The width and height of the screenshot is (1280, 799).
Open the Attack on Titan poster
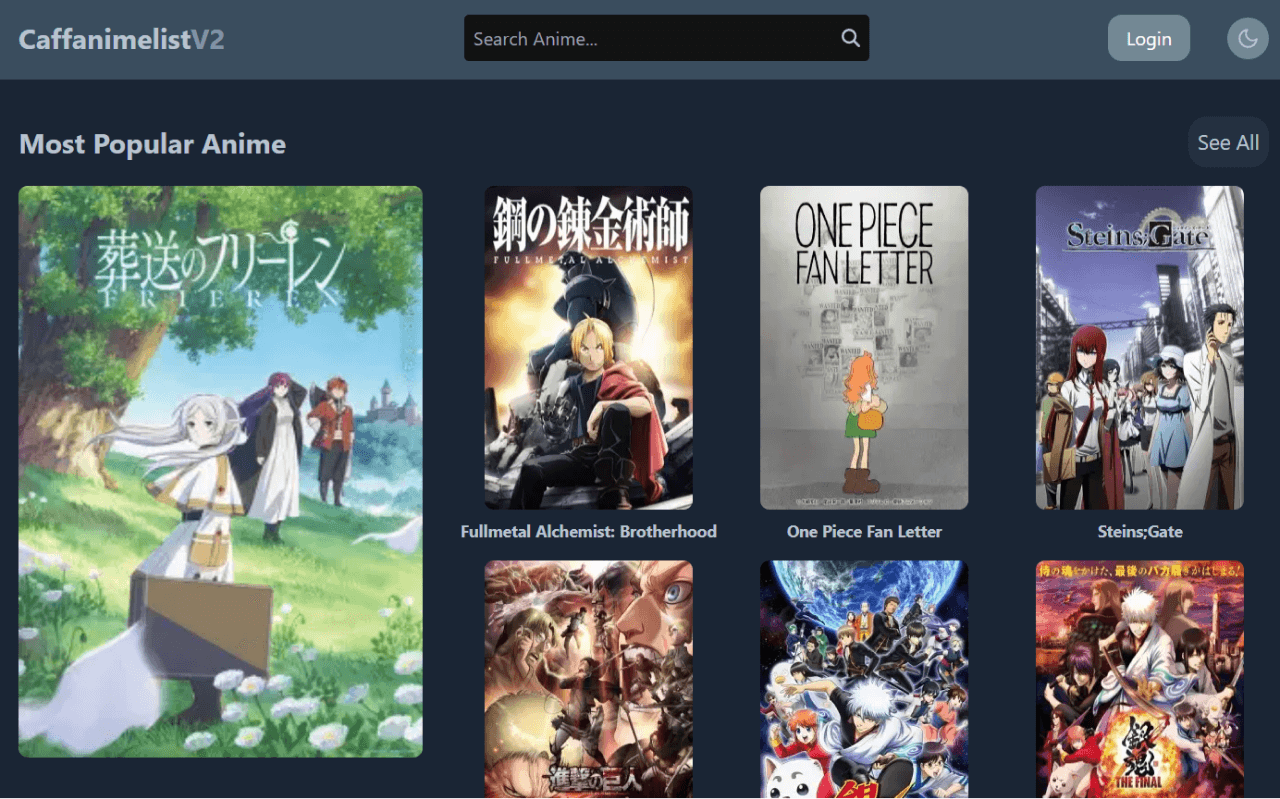588,679
